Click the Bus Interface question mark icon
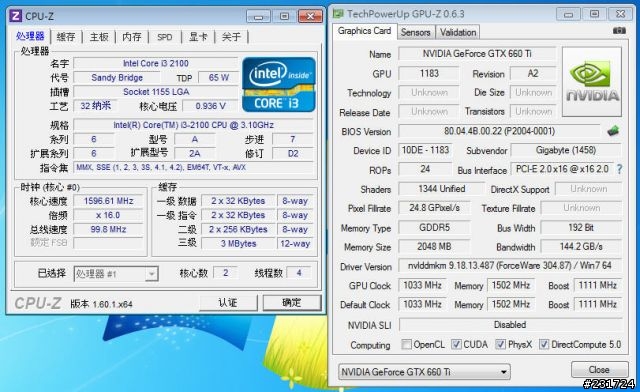The image size is (640, 392). pos(619,169)
